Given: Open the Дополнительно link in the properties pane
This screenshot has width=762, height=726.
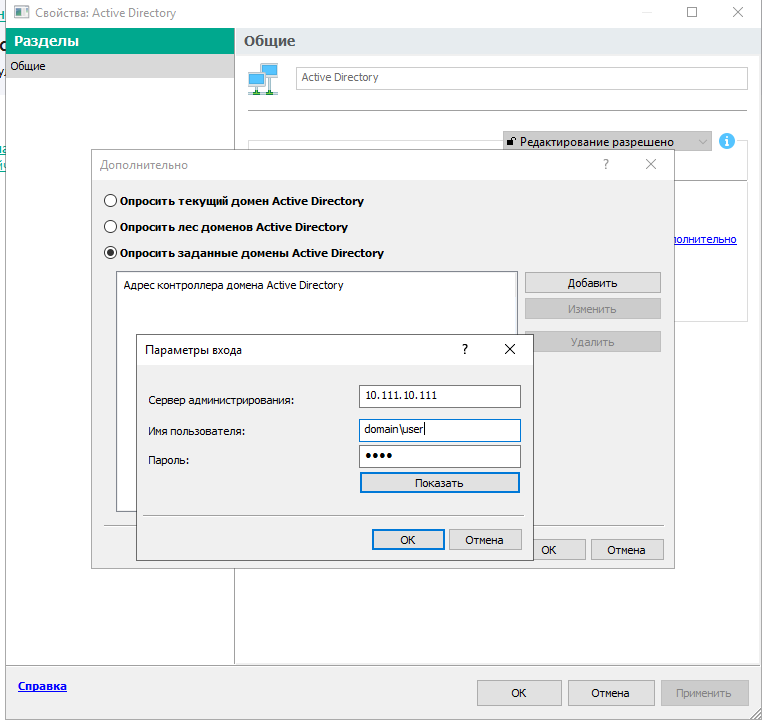Looking at the screenshot, I should [706, 239].
